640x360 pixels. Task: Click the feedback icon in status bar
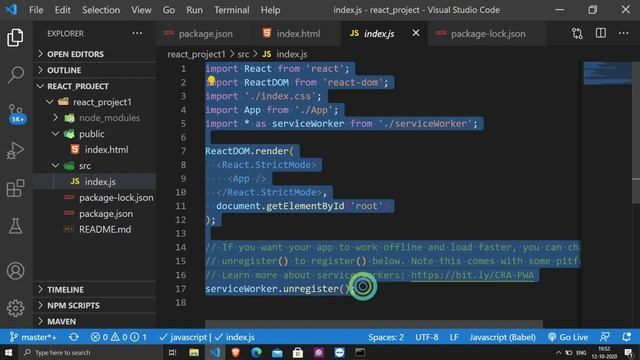click(x=604, y=337)
